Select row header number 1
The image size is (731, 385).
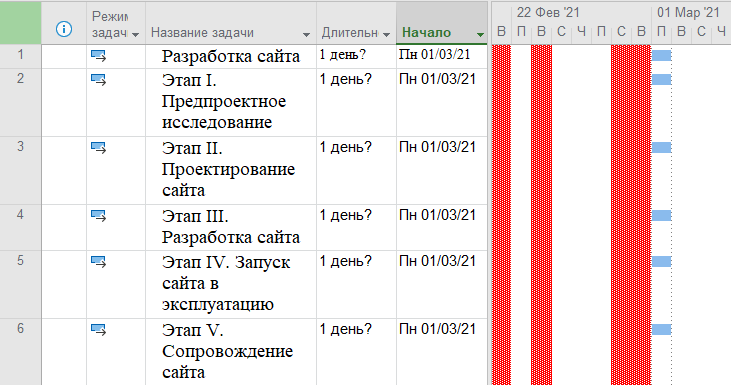[21, 56]
